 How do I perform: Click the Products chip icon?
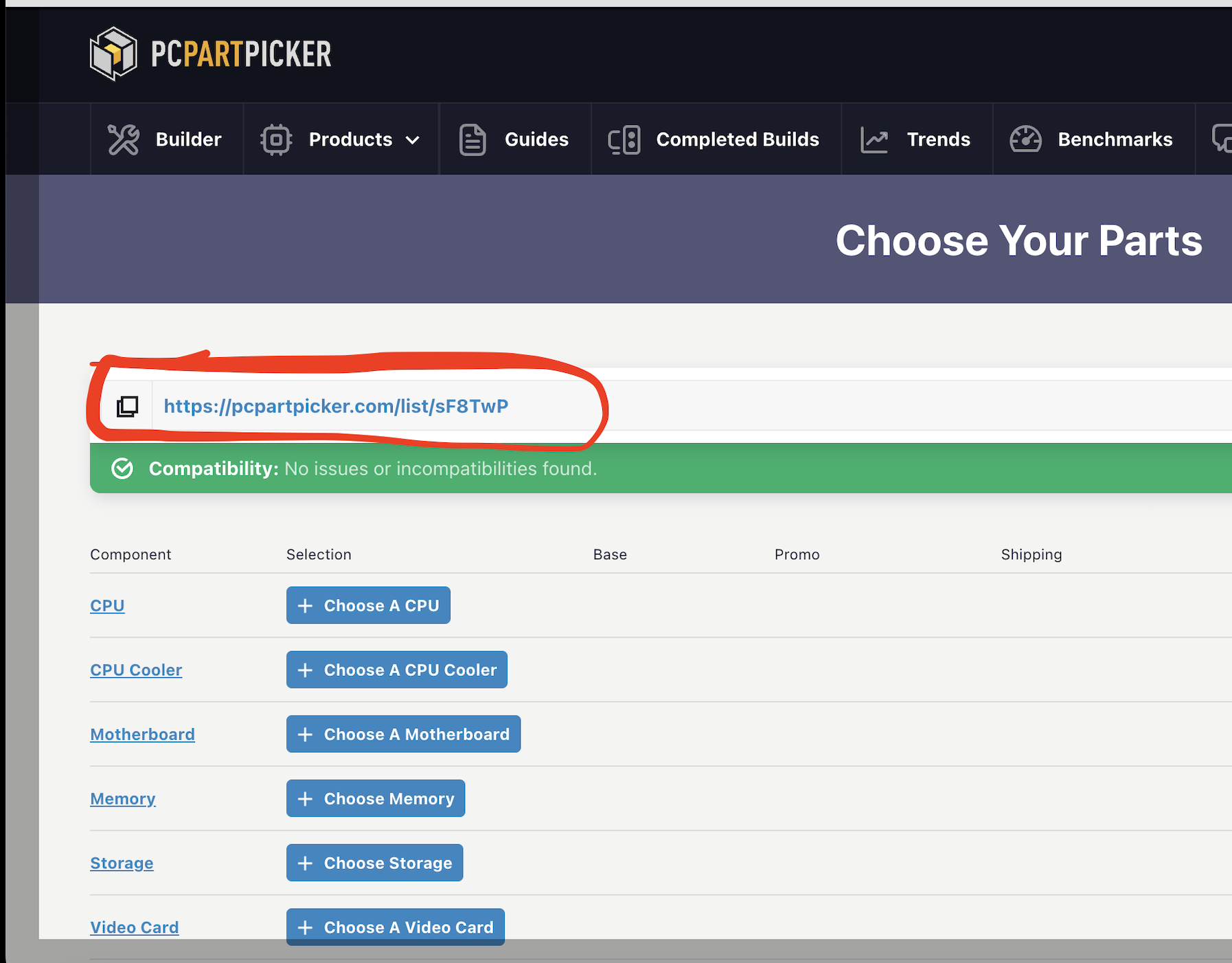[x=276, y=139]
